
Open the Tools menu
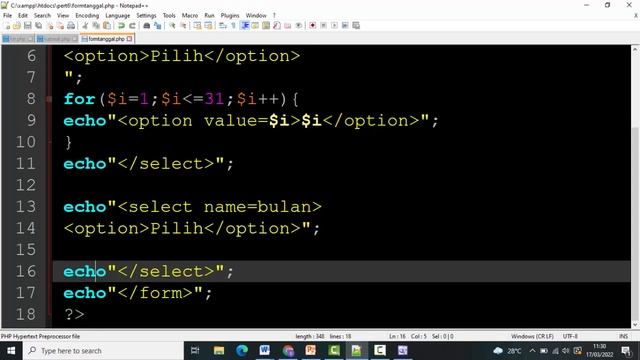click(x=169, y=16)
